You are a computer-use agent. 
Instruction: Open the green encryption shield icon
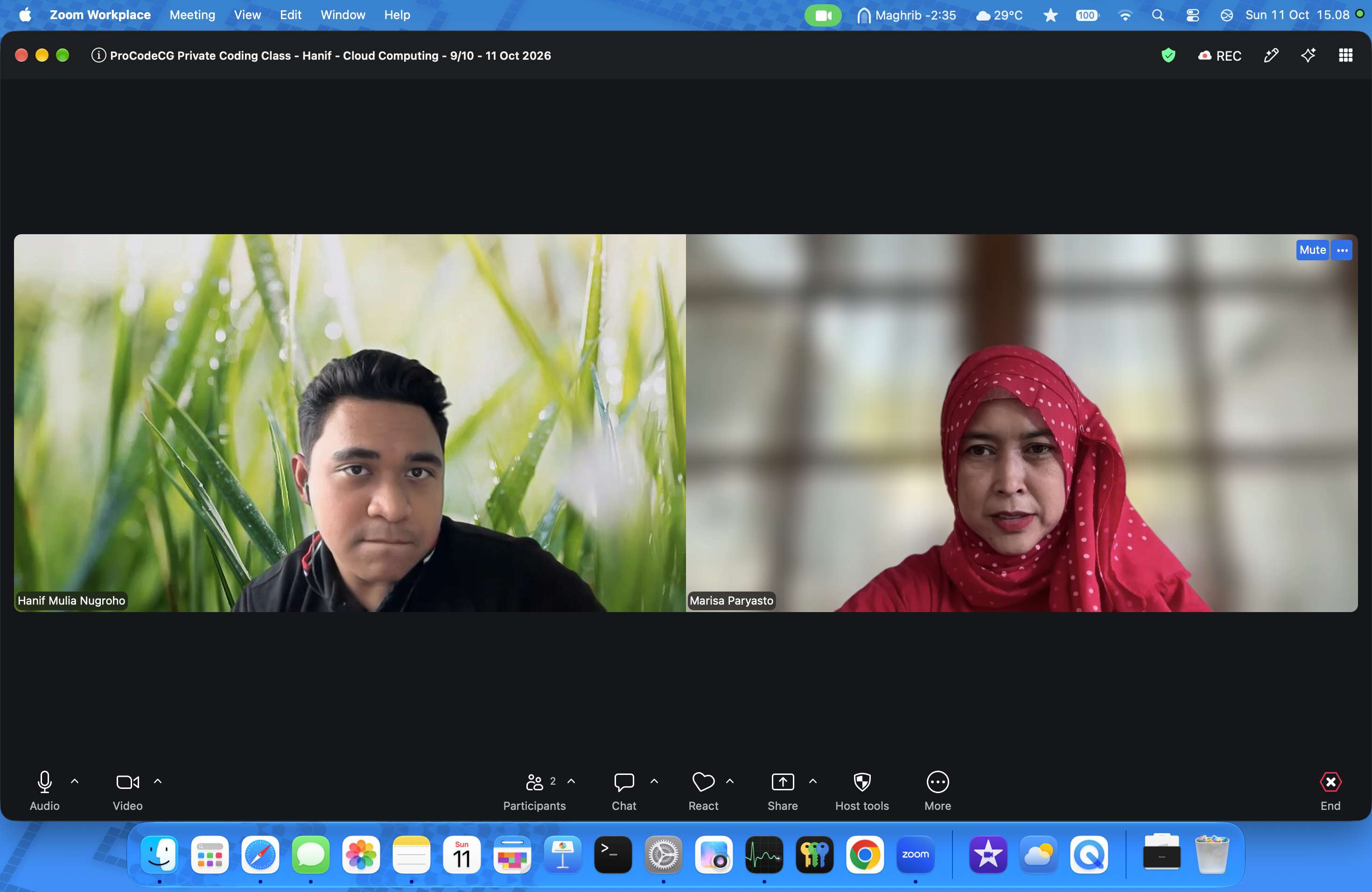tap(1168, 56)
